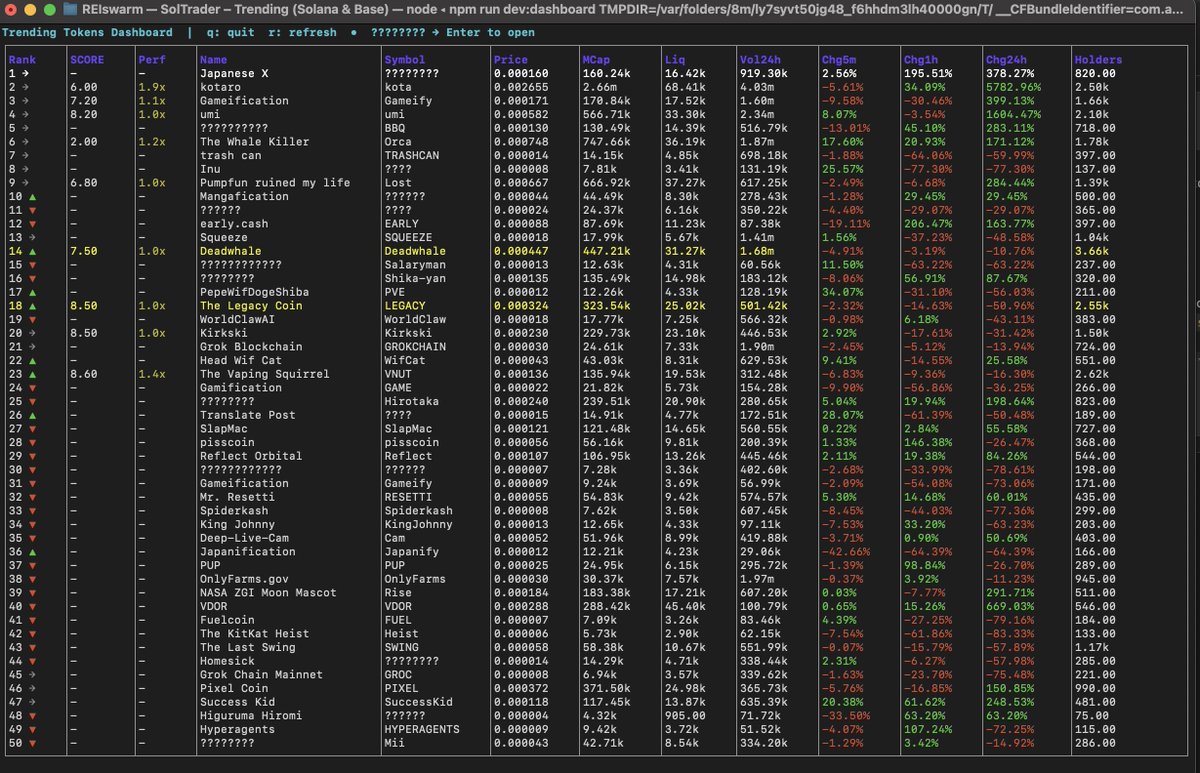Click the green up arrow on the Mangafication row
Screen dimensions: 1200x773
coord(33,197)
